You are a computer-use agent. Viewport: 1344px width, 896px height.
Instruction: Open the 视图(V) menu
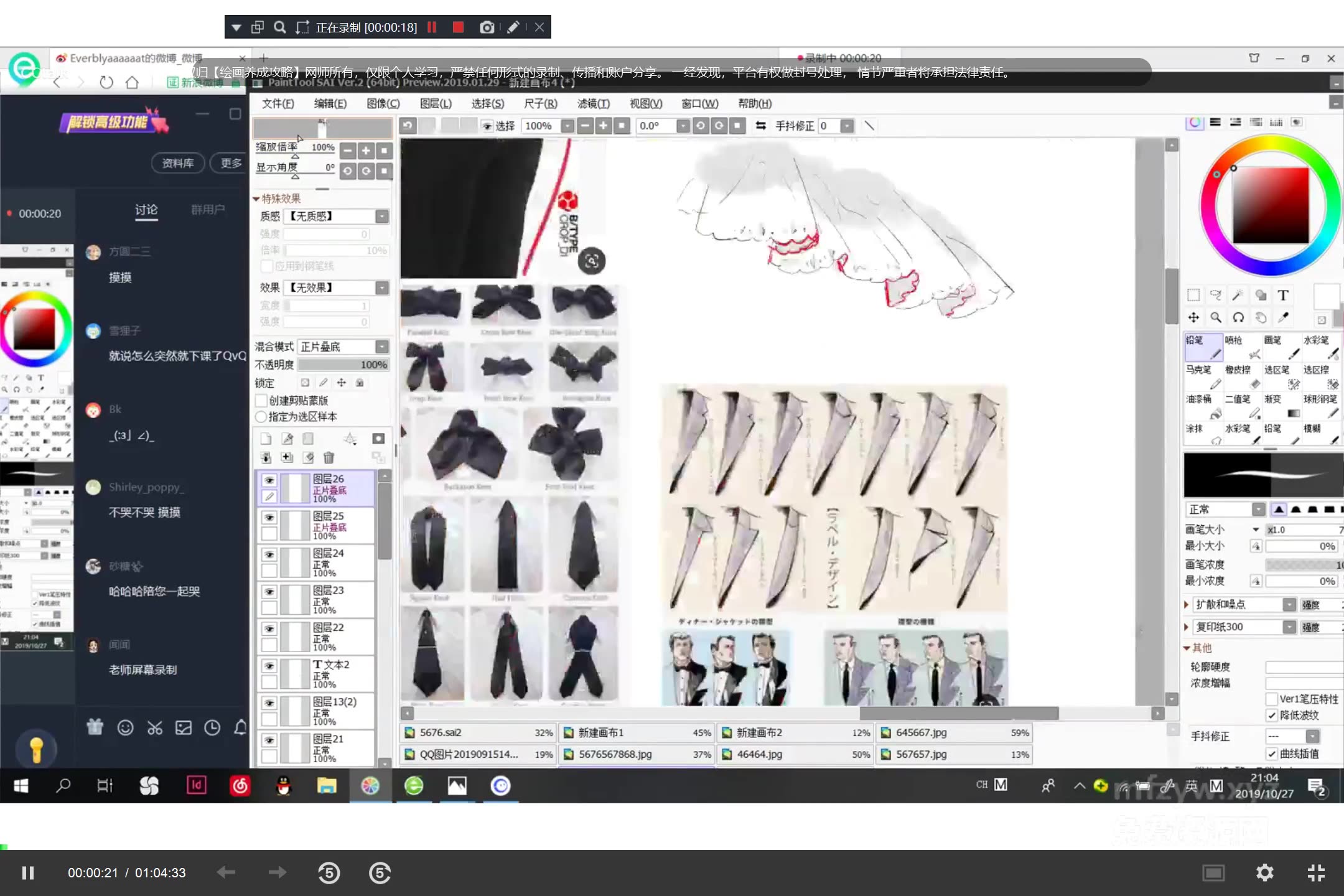coord(646,103)
